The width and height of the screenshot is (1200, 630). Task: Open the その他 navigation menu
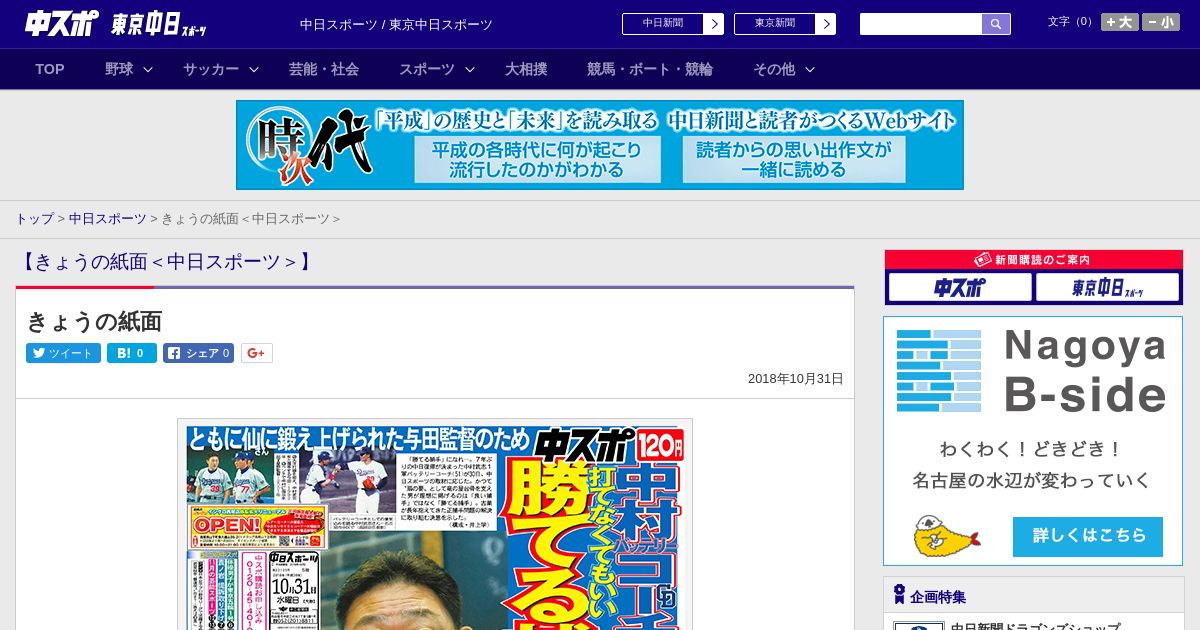tap(774, 69)
